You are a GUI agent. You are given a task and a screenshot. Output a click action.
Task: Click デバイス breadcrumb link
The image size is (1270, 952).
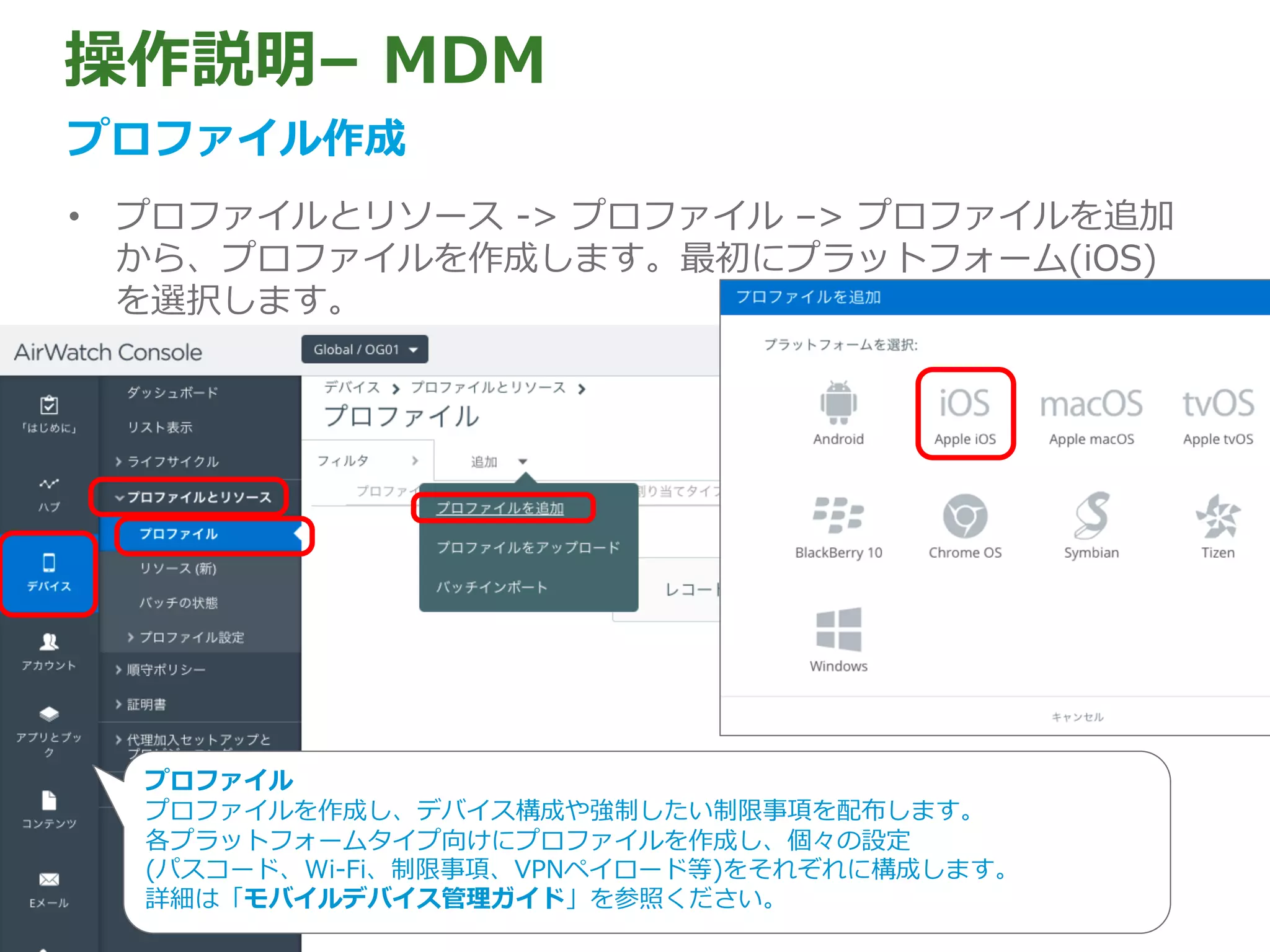(352, 387)
